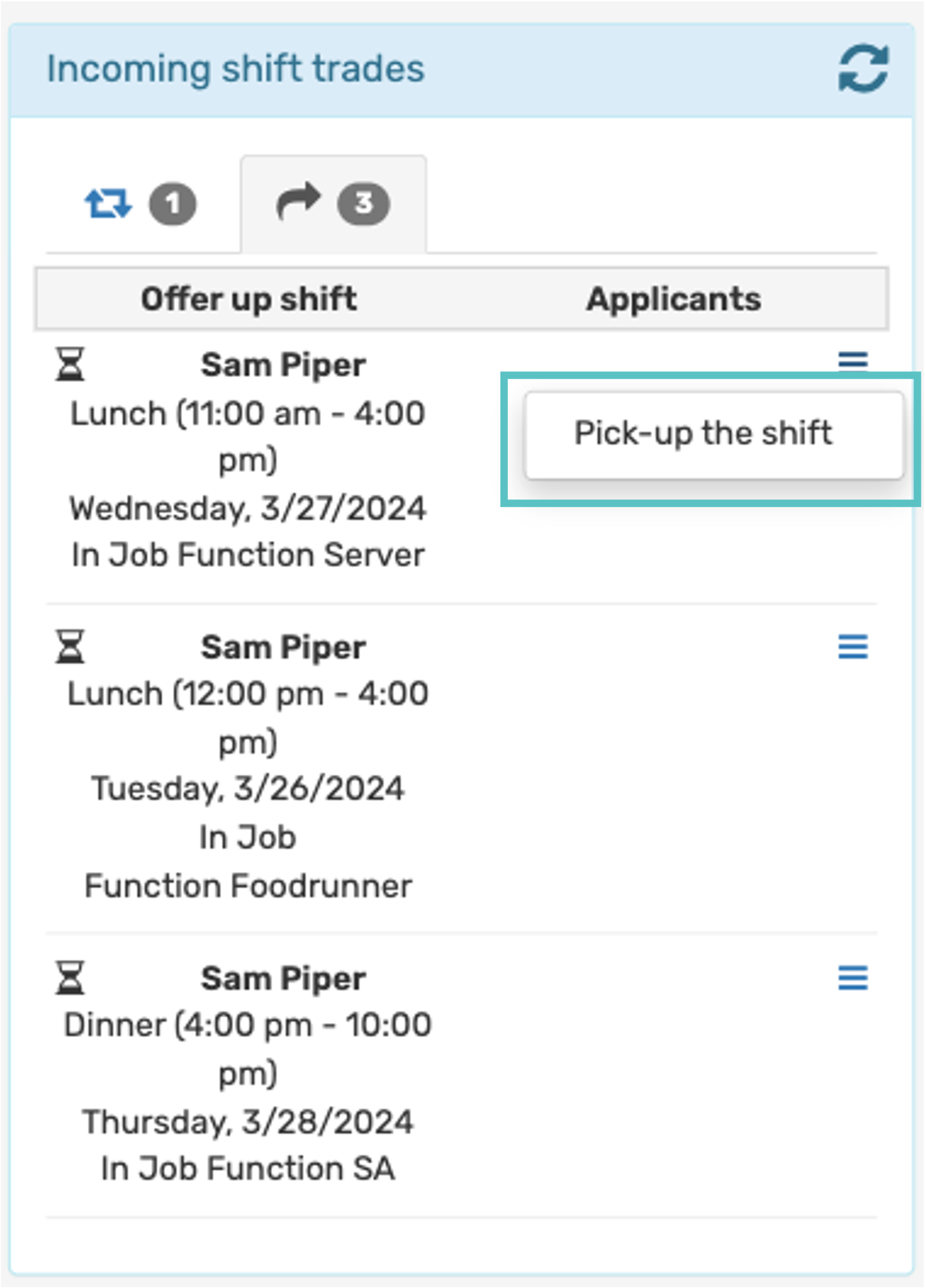The image size is (925, 1288).
Task: Click the "Offer up shift" column header
Action: [249, 299]
